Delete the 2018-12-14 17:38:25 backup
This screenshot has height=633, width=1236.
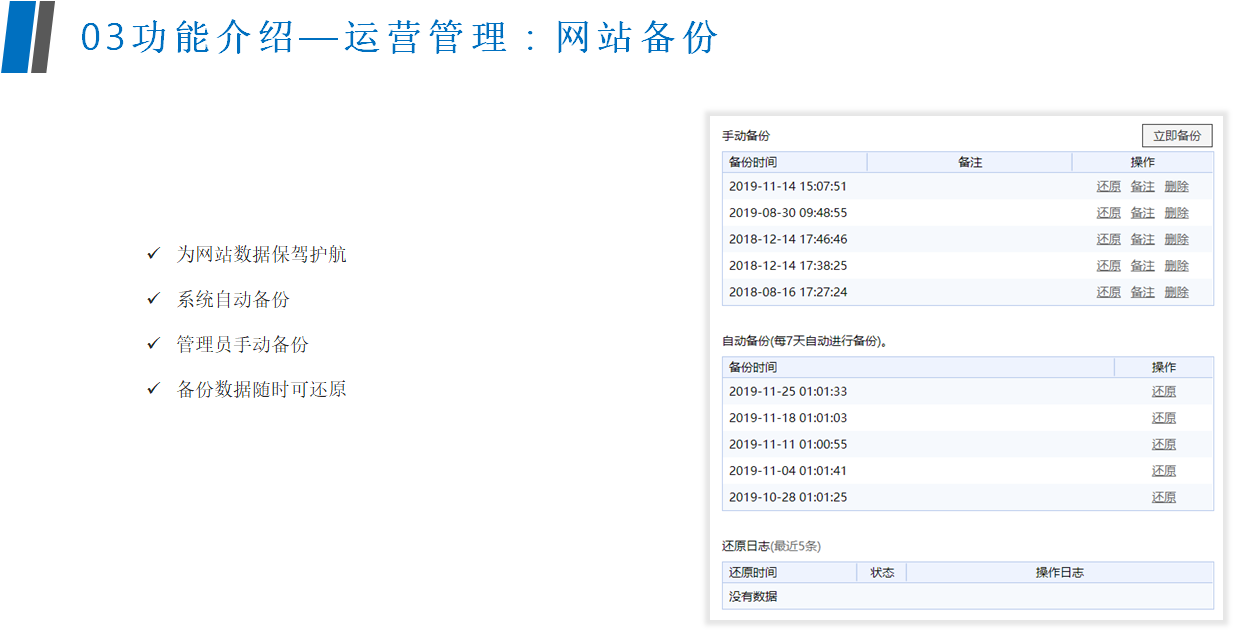[1176, 266]
